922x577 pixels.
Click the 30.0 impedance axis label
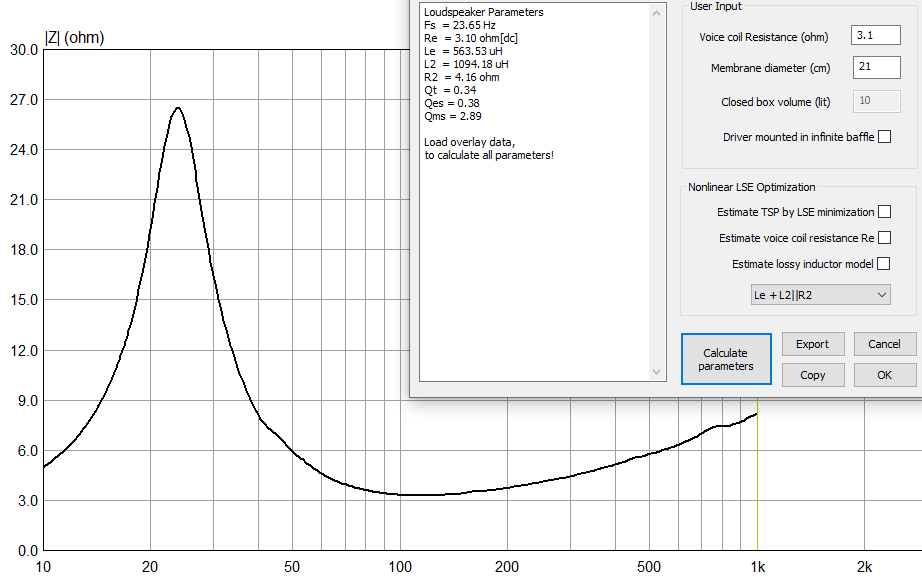click(x=24, y=50)
